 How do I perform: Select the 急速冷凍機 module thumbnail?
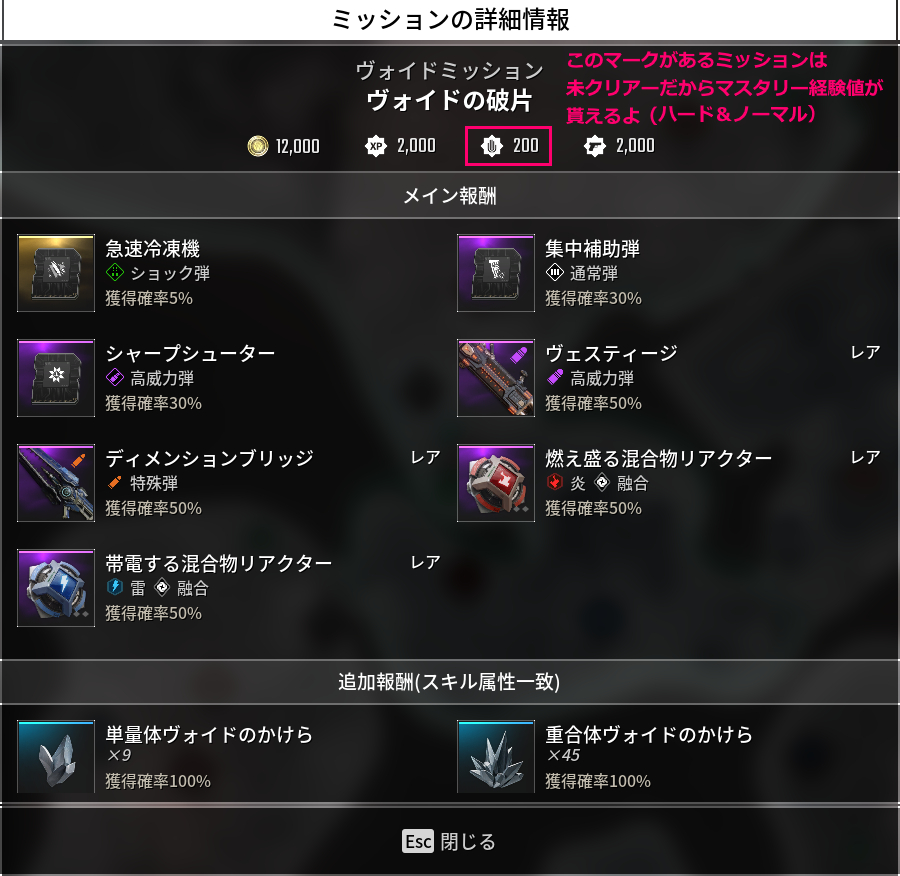pos(56,273)
